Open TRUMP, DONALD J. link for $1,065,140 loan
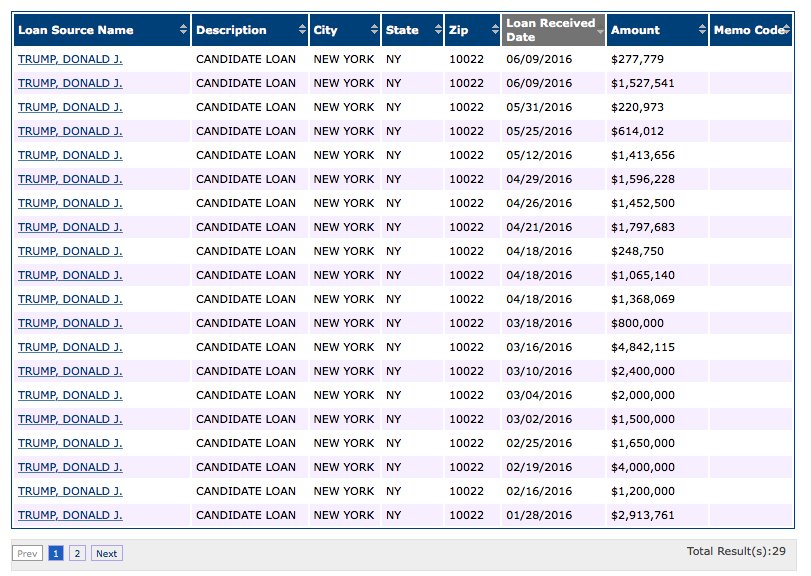Screen dimensions: 811x576 coord(70,275)
